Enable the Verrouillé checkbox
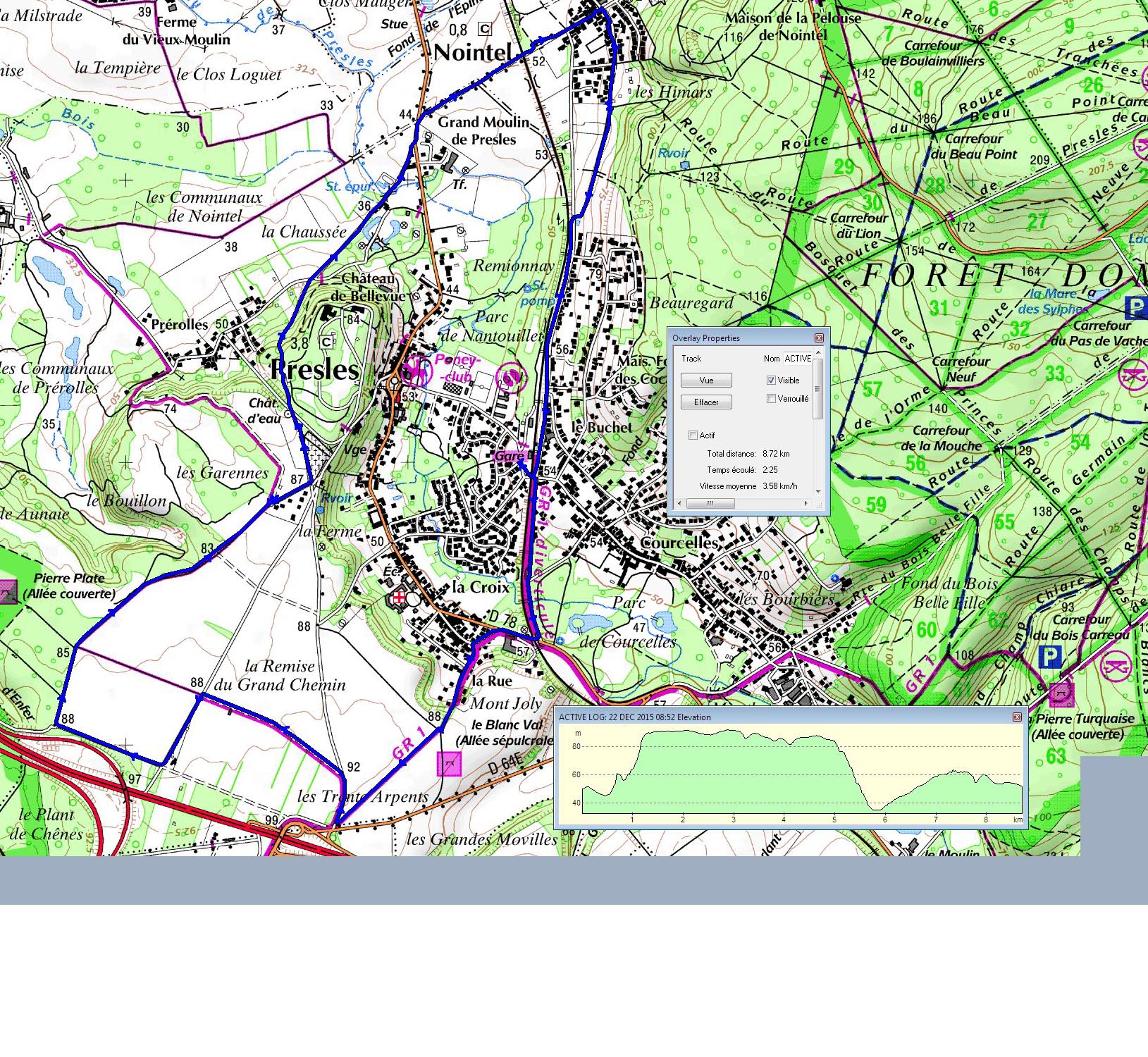 (x=771, y=399)
